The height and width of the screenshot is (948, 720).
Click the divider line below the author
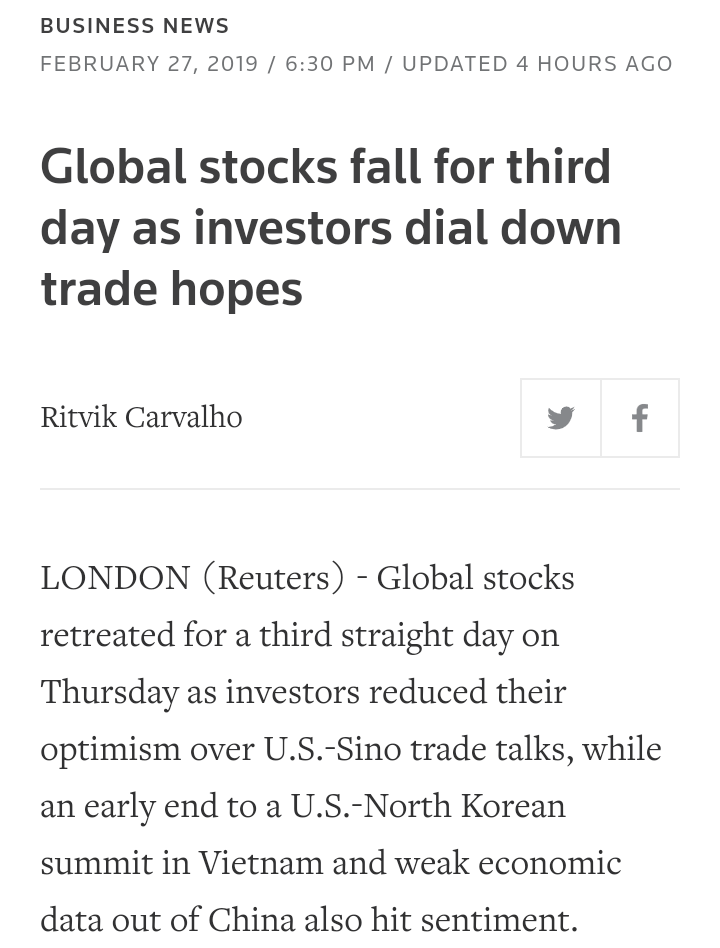(x=360, y=489)
